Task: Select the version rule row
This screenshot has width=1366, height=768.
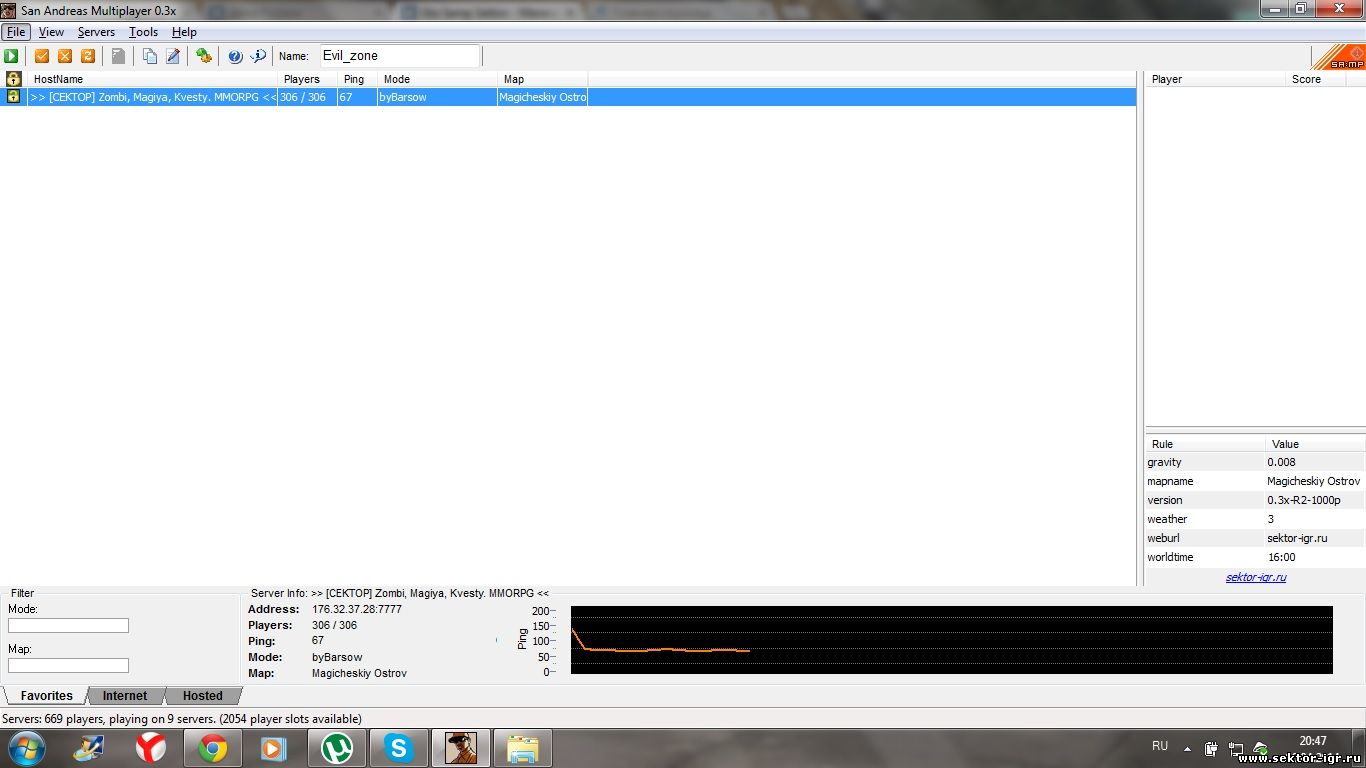Action: [1255, 500]
